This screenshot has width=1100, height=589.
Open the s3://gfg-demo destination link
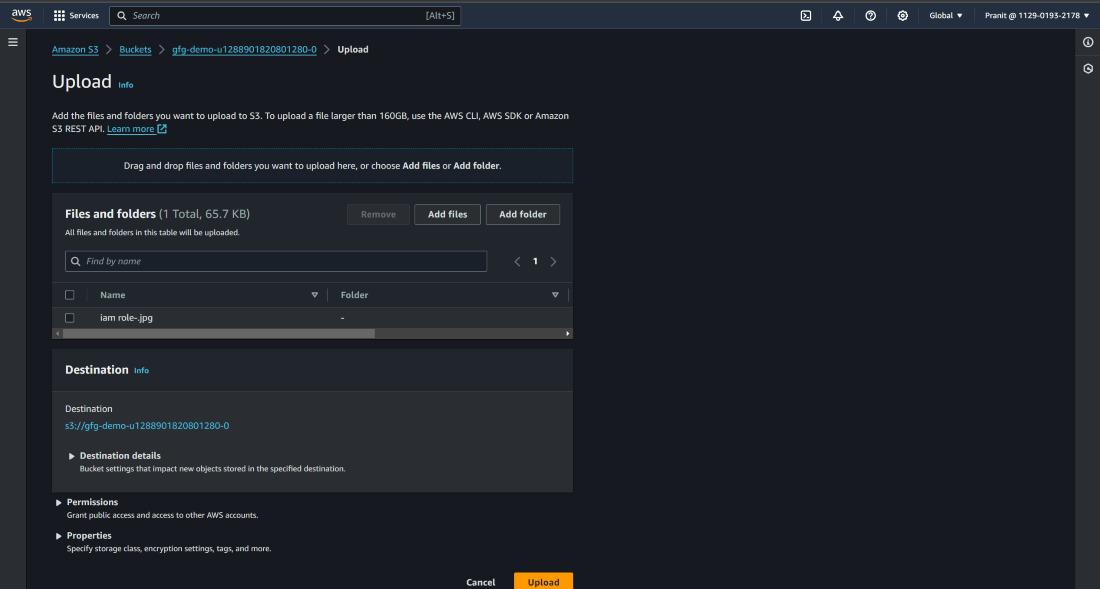click(147, 426)
